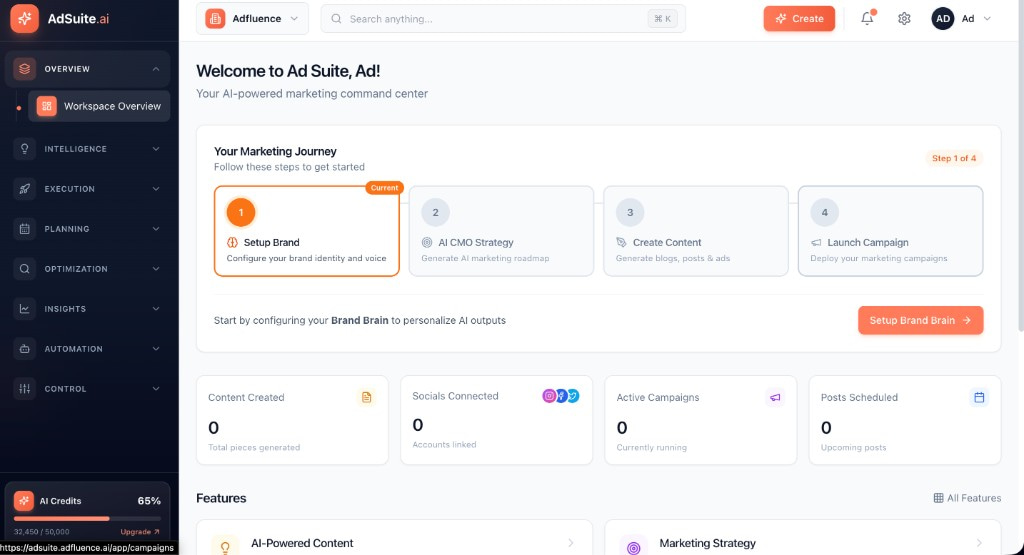The width and height of the screenshot is (1024, 555).
Task: Click the 65% credits value
Action: 149,501
